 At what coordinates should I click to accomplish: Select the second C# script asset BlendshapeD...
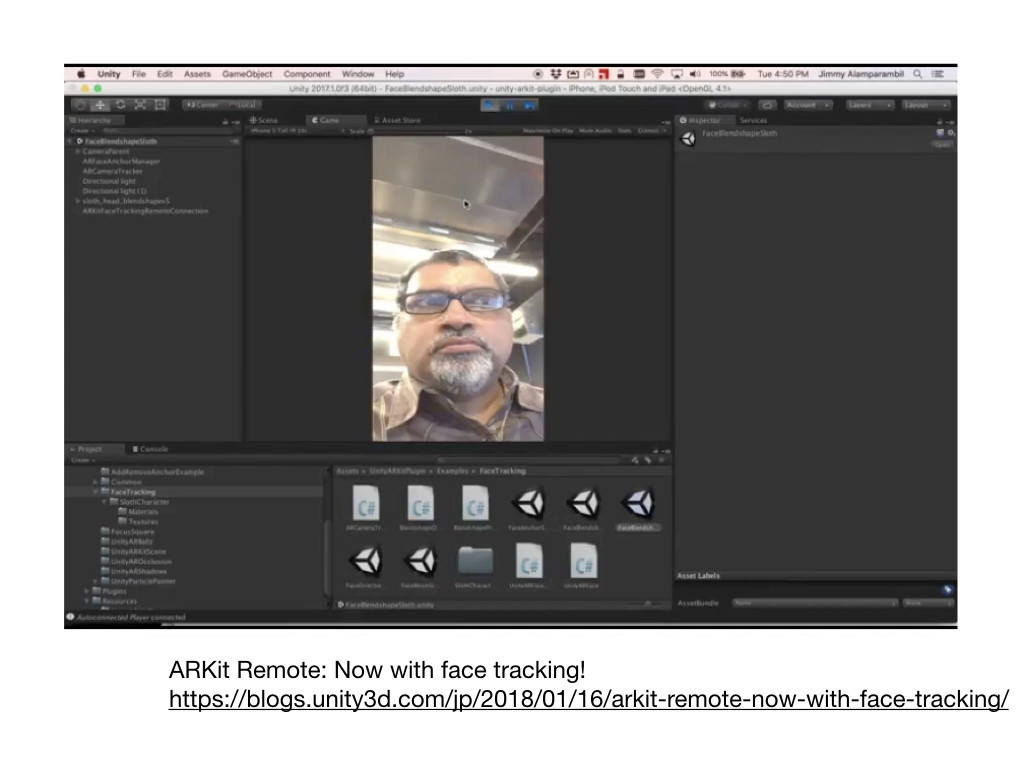(x=421, y=508)
